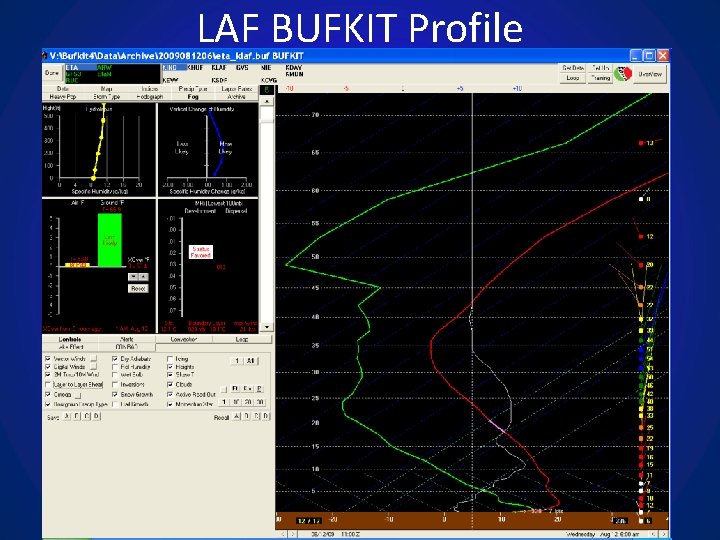Click the rightmost arrow at the bottom right corner

664,534
